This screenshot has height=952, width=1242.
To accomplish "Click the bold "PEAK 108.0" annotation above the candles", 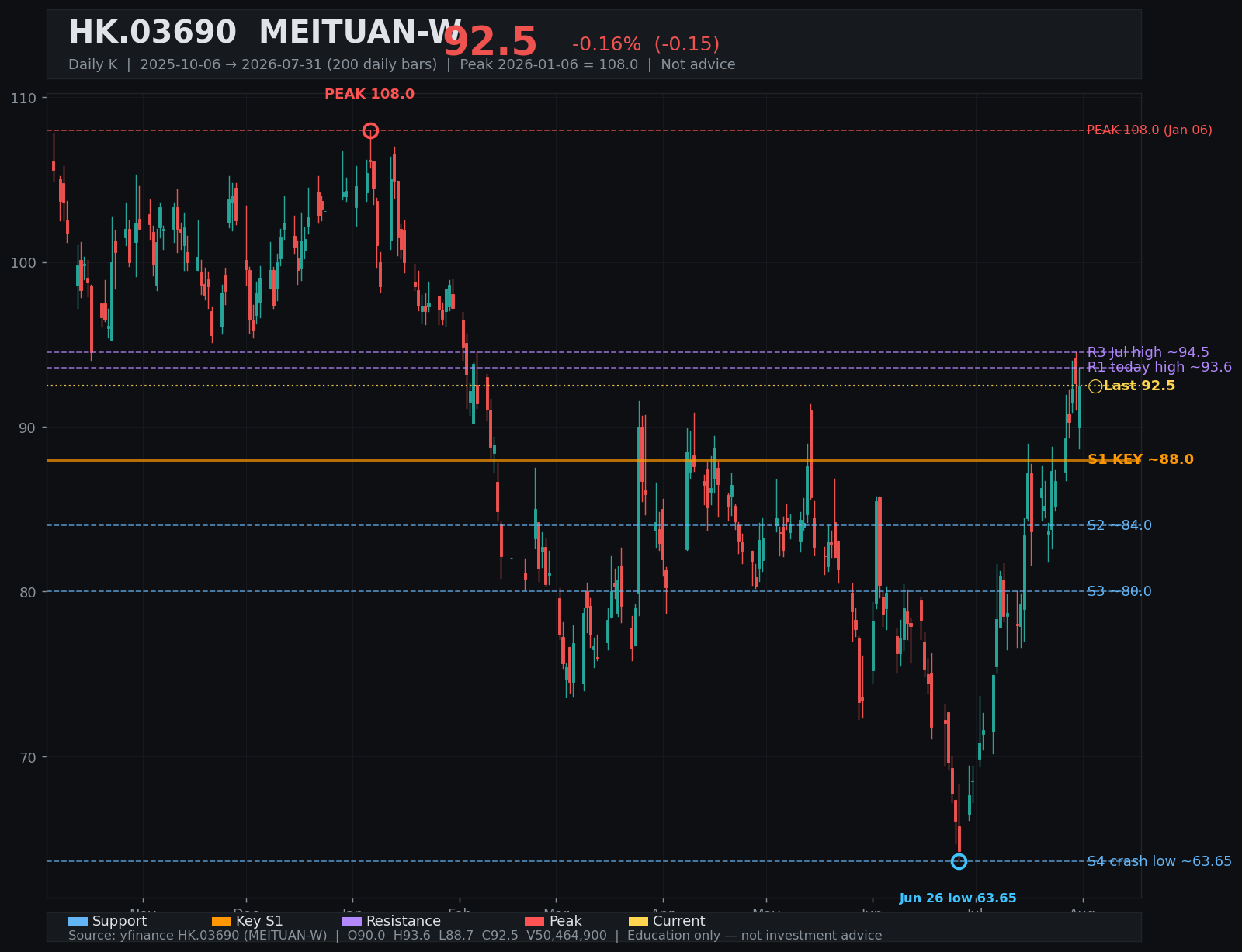I will [x=369, y=94].
